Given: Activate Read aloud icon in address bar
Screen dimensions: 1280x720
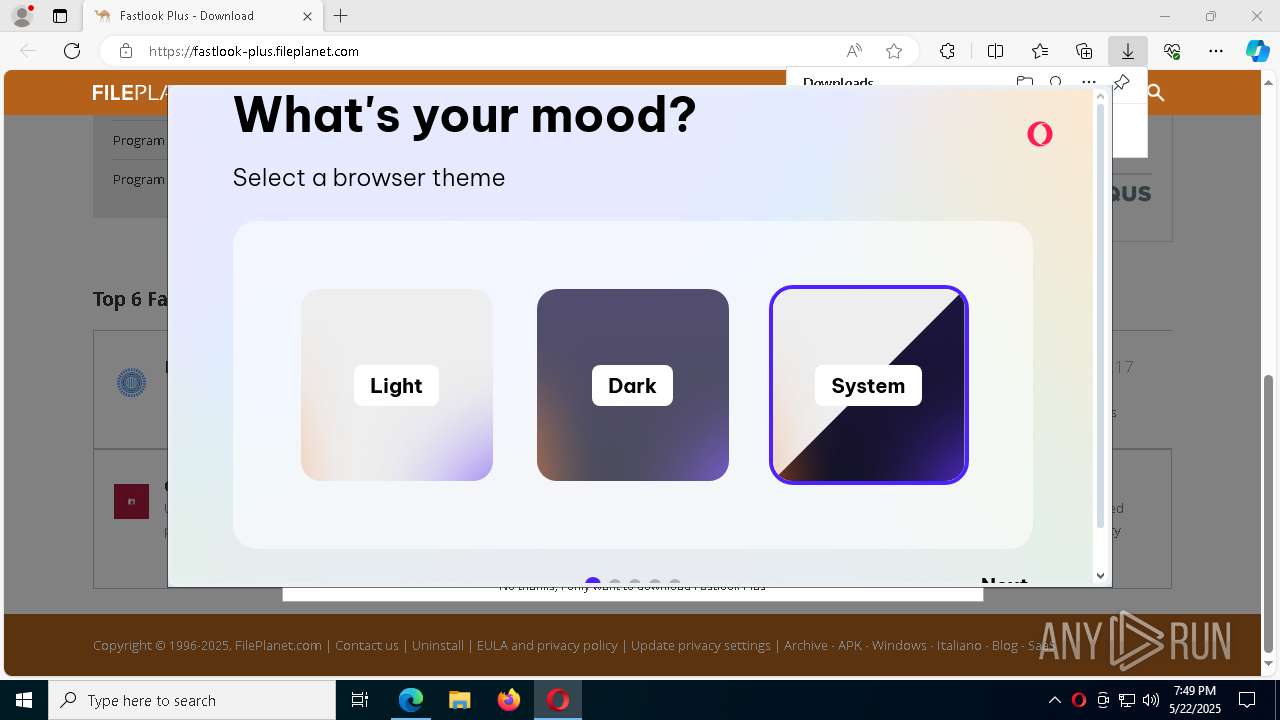Looking at the screenshot, I should click(854, 51).
